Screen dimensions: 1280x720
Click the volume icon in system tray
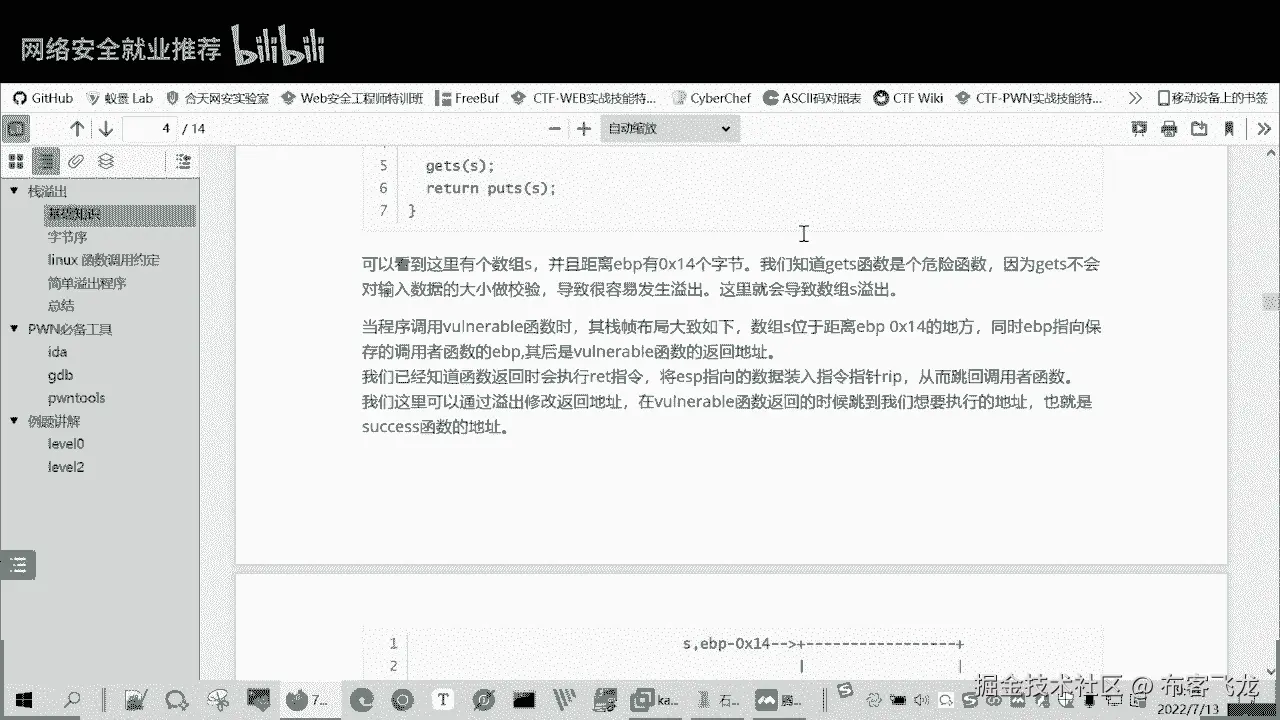(922, 700)
